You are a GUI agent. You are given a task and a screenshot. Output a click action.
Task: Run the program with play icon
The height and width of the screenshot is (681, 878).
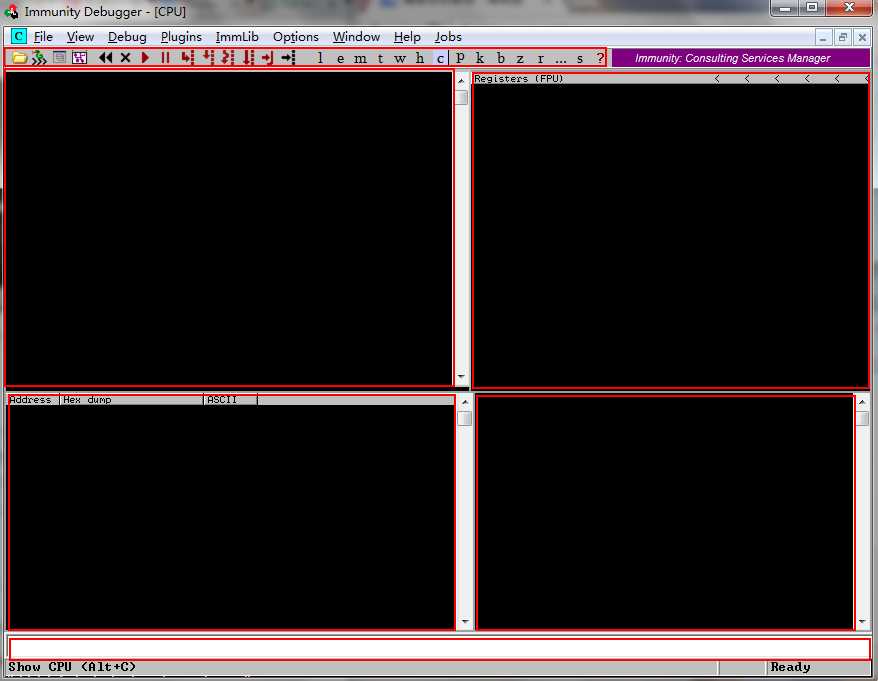[x=146, y=58]
